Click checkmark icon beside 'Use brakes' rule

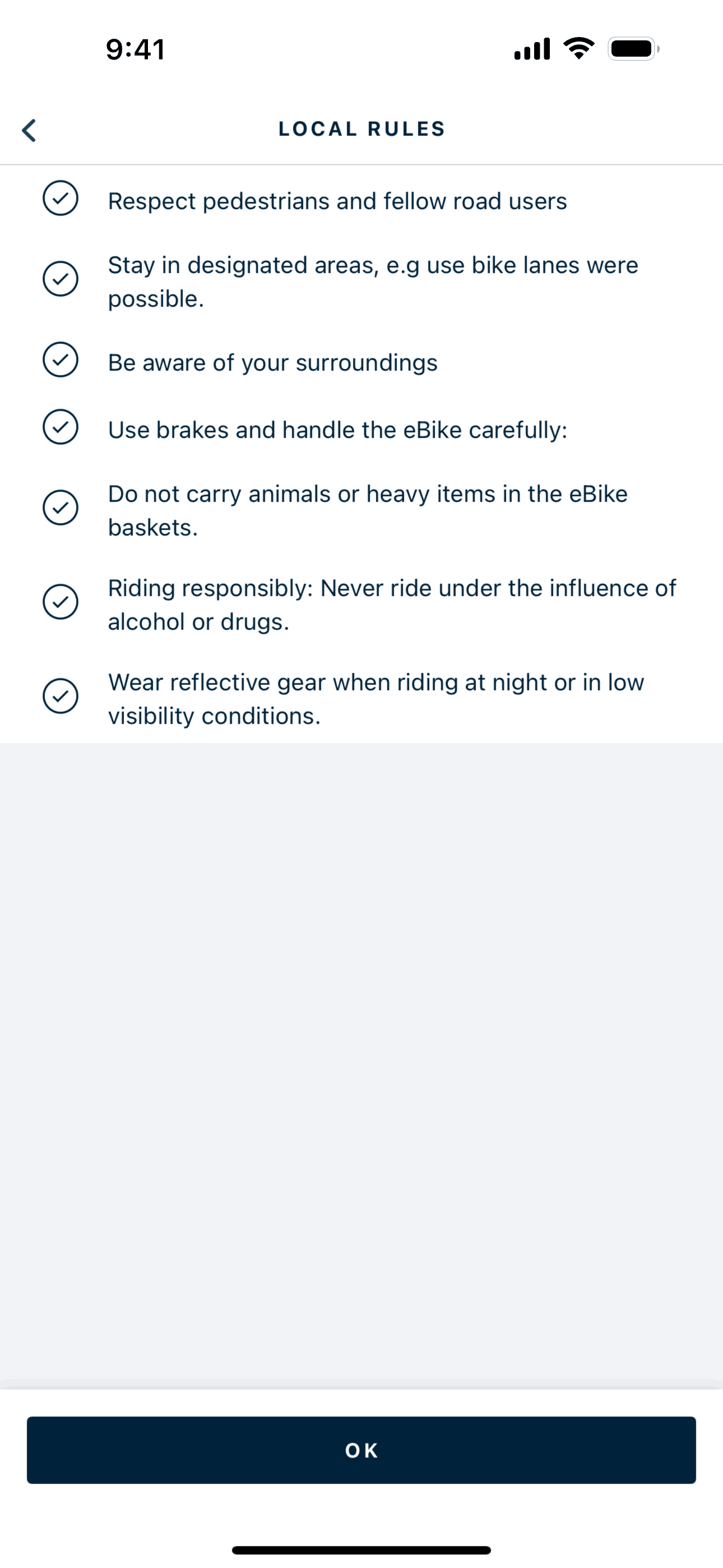61,427
